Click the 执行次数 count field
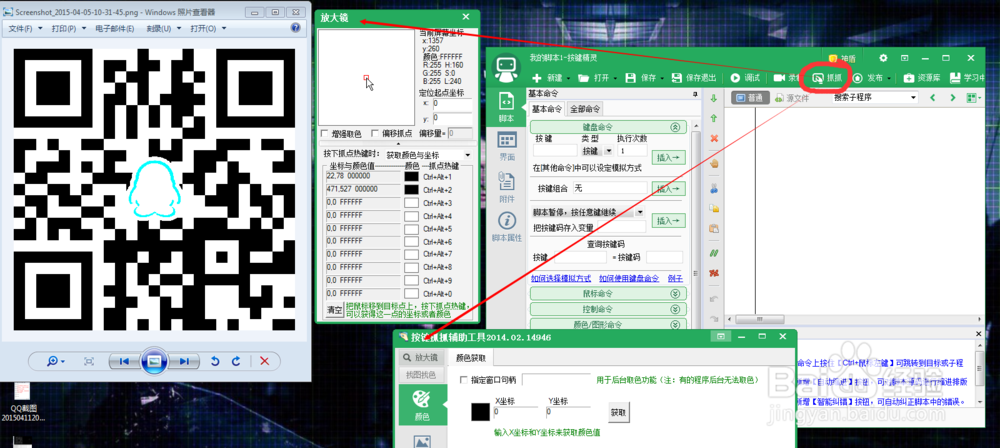 click(632, 151)
